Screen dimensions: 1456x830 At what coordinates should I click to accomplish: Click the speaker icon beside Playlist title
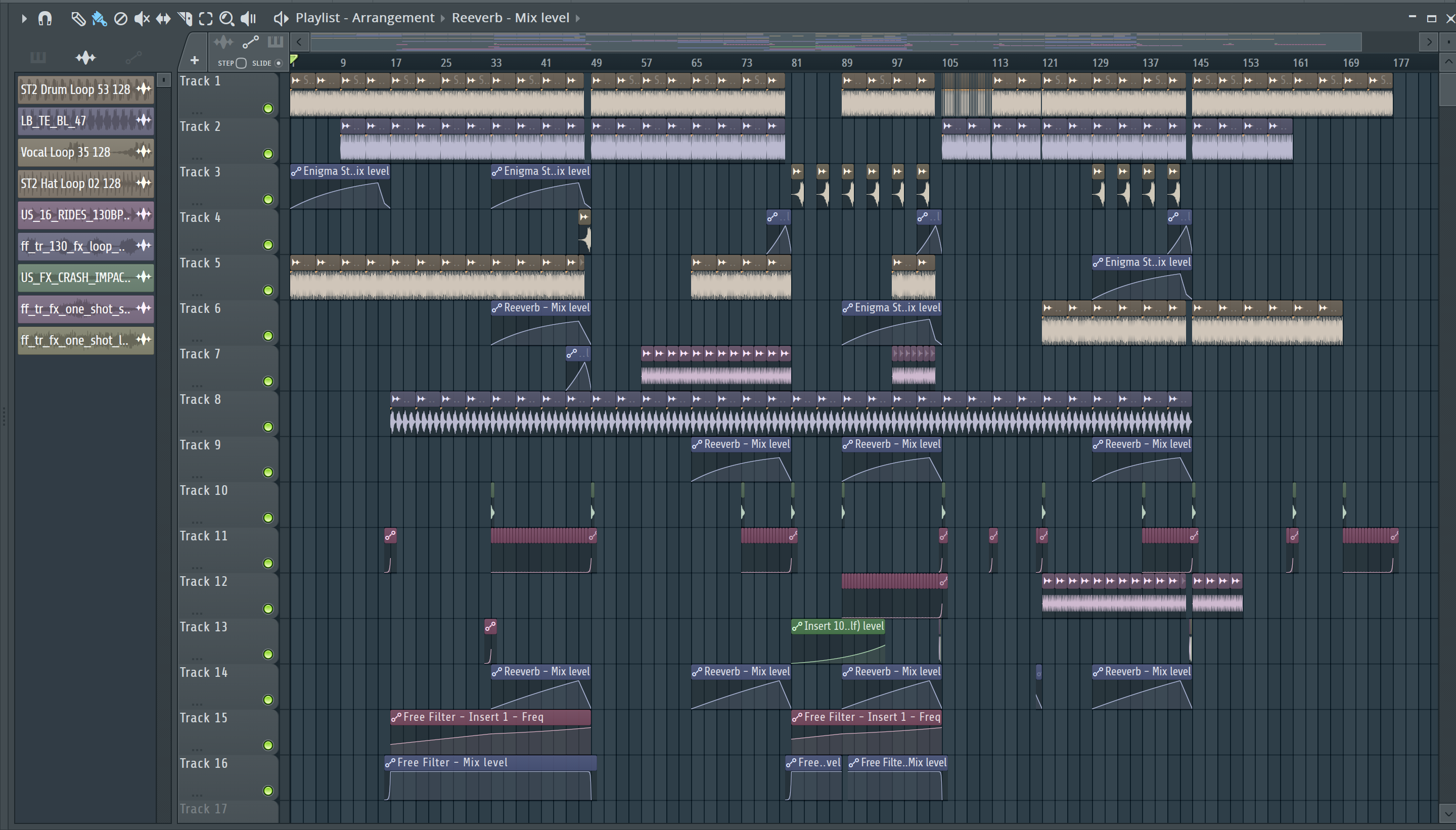point(281,18)
